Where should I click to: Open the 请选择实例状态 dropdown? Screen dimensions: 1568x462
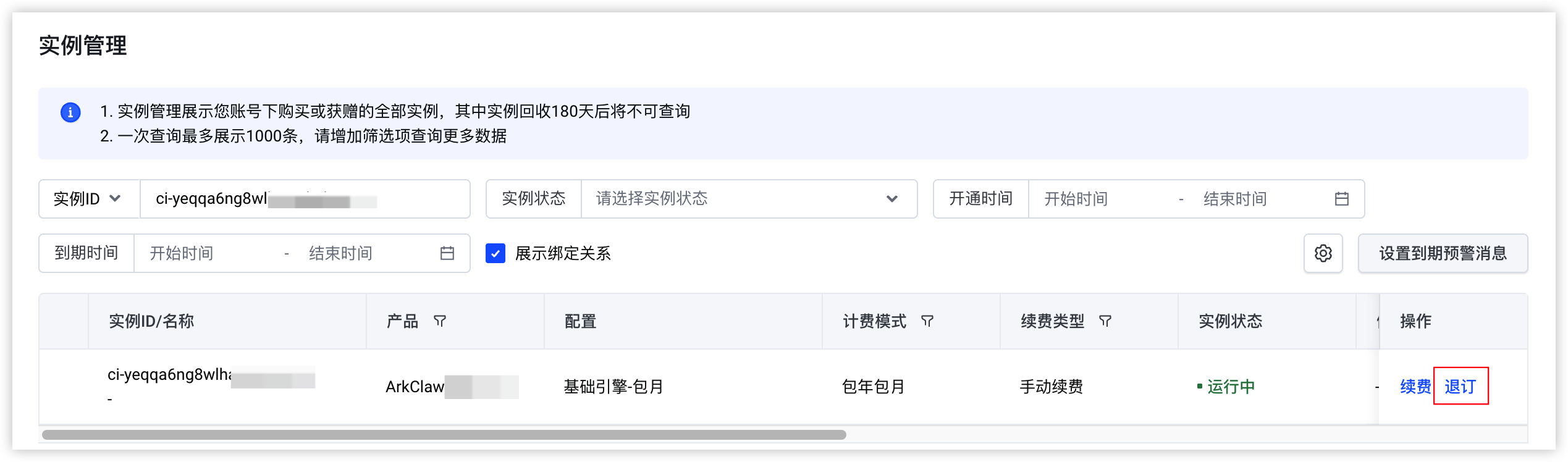point(749,199)
